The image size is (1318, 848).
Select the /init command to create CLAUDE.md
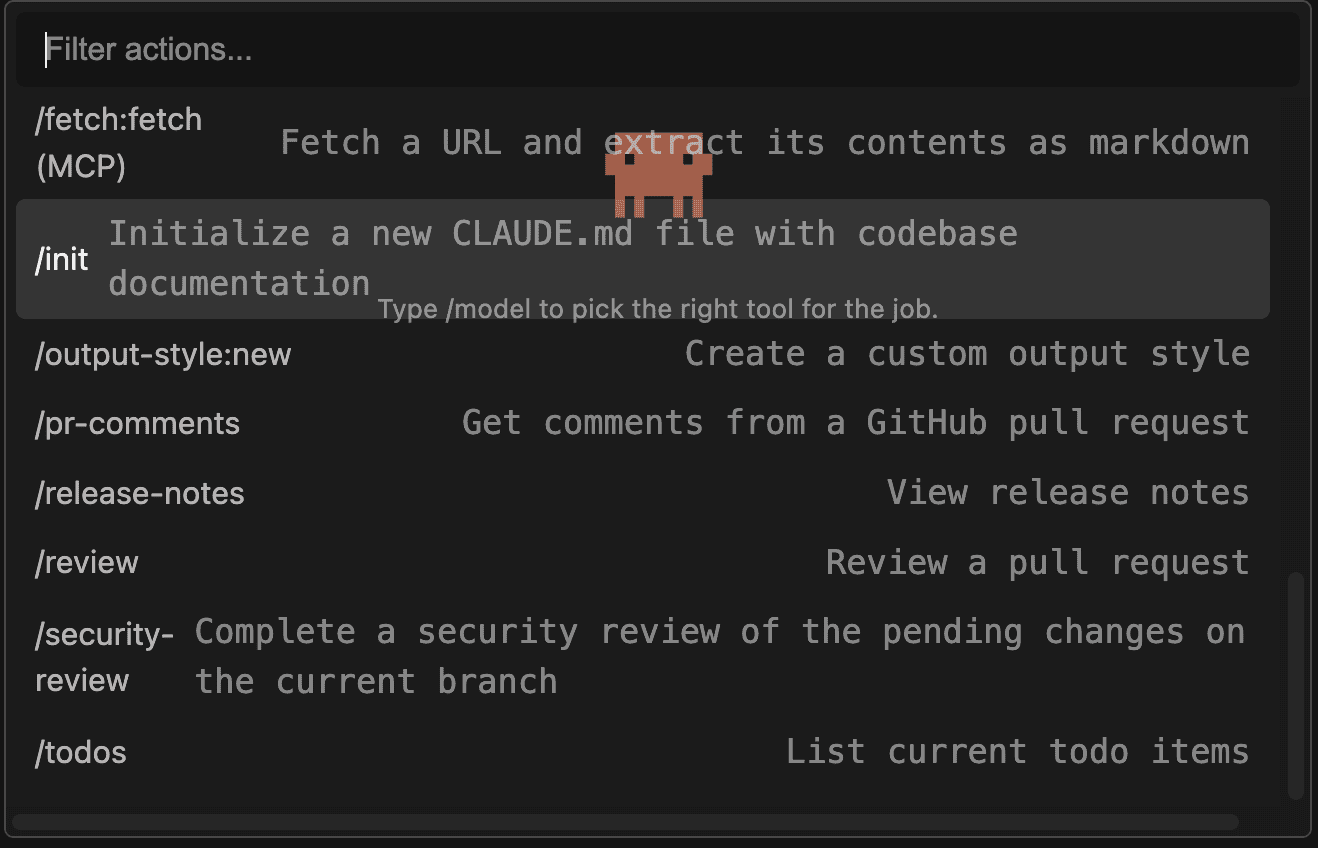(62, 259)
